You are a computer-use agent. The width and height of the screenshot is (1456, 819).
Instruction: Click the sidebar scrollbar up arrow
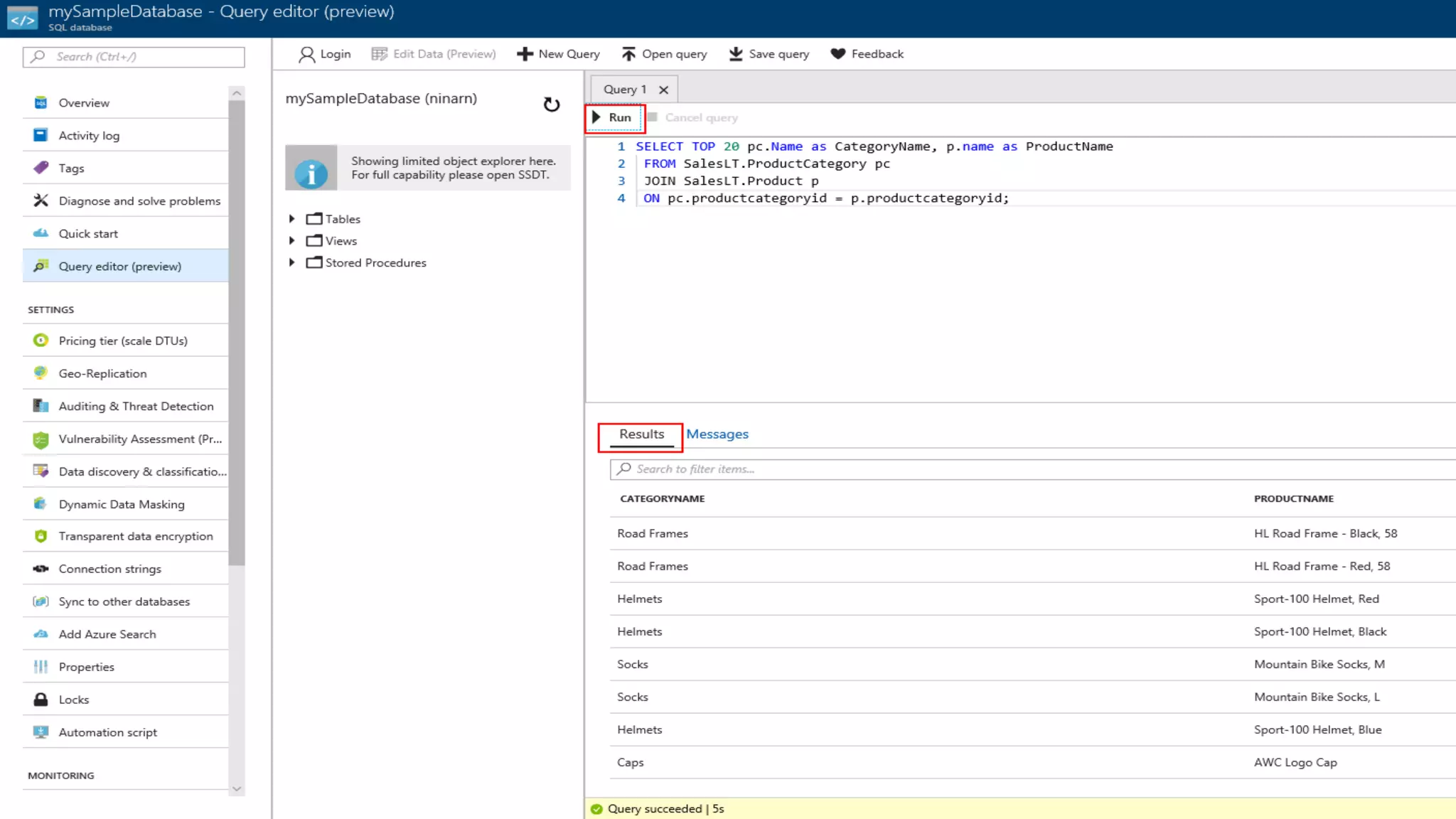[237, 93]
